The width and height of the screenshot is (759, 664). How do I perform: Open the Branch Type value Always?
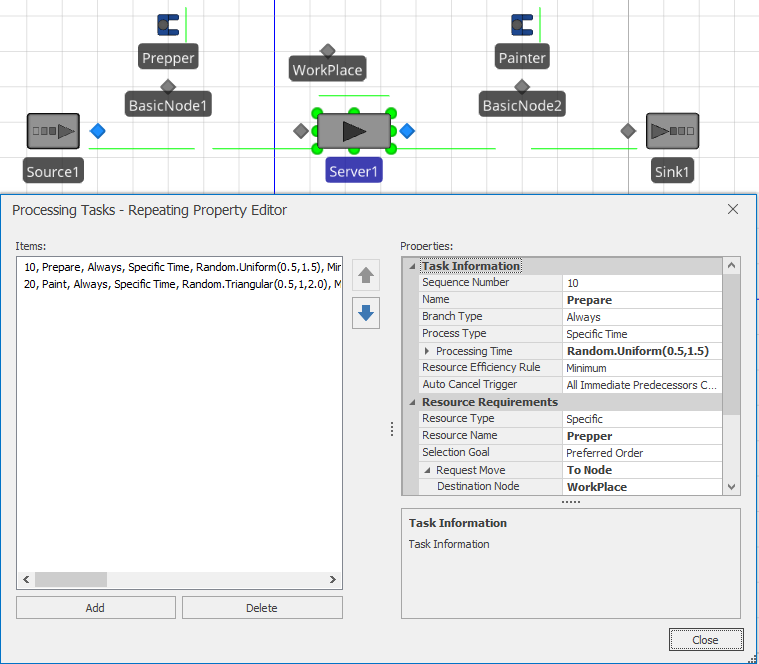point(642,317)
